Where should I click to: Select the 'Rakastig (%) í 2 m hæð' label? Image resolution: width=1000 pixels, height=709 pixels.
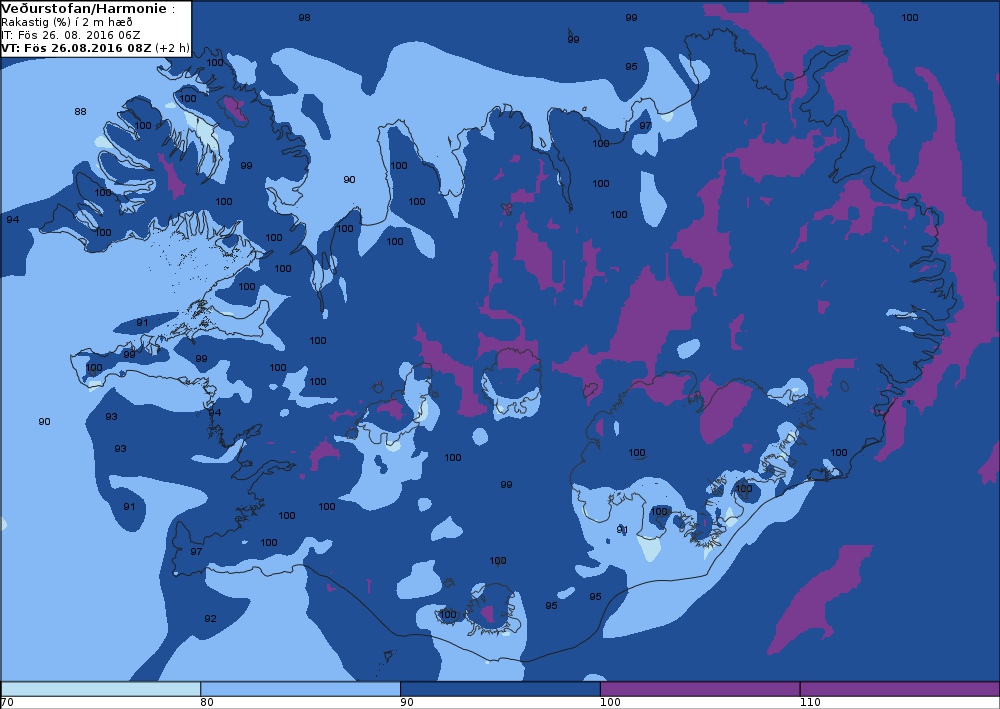67,22
